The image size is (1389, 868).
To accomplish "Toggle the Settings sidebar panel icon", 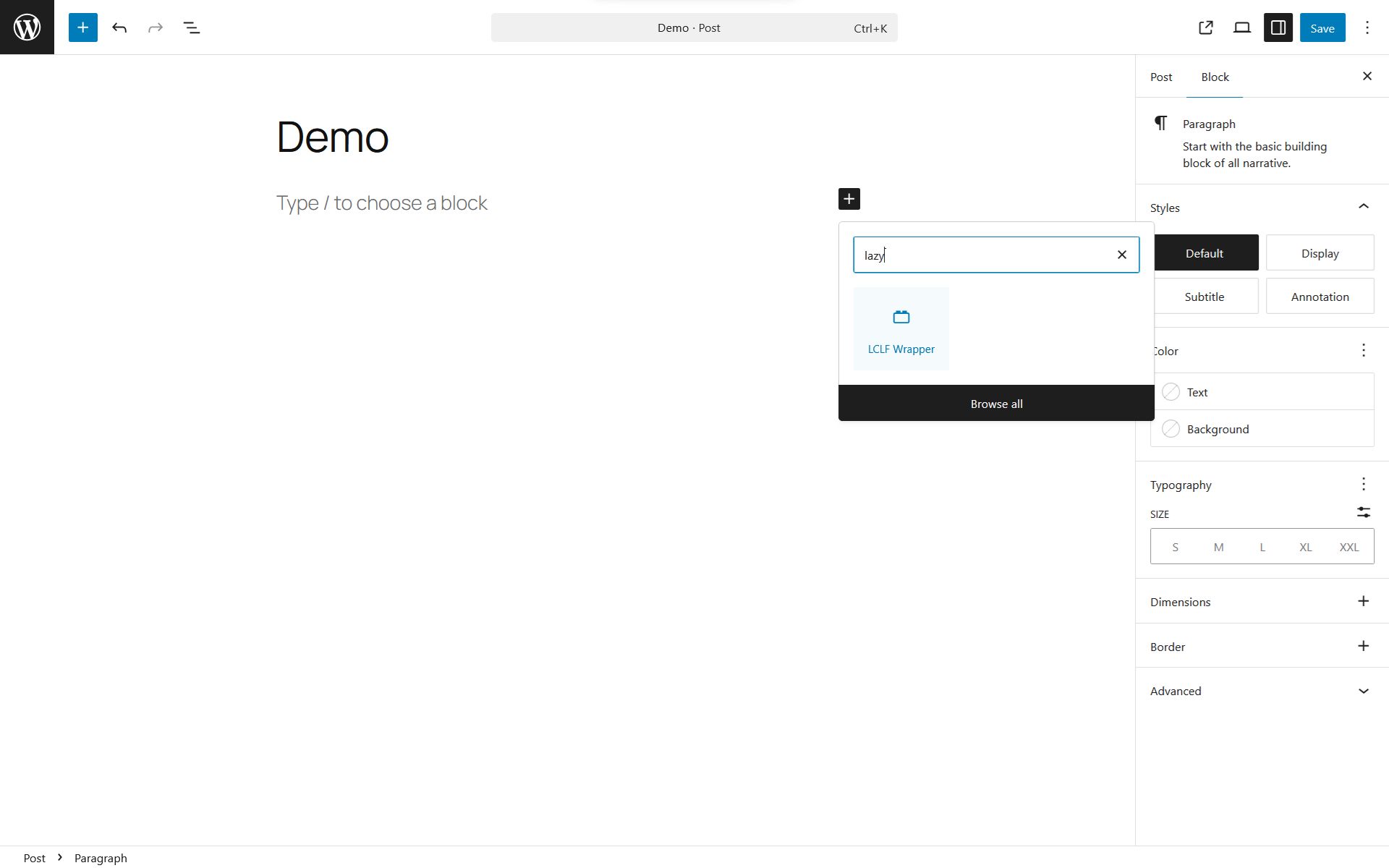I will pyautogui.click(x=1278, y=27).
